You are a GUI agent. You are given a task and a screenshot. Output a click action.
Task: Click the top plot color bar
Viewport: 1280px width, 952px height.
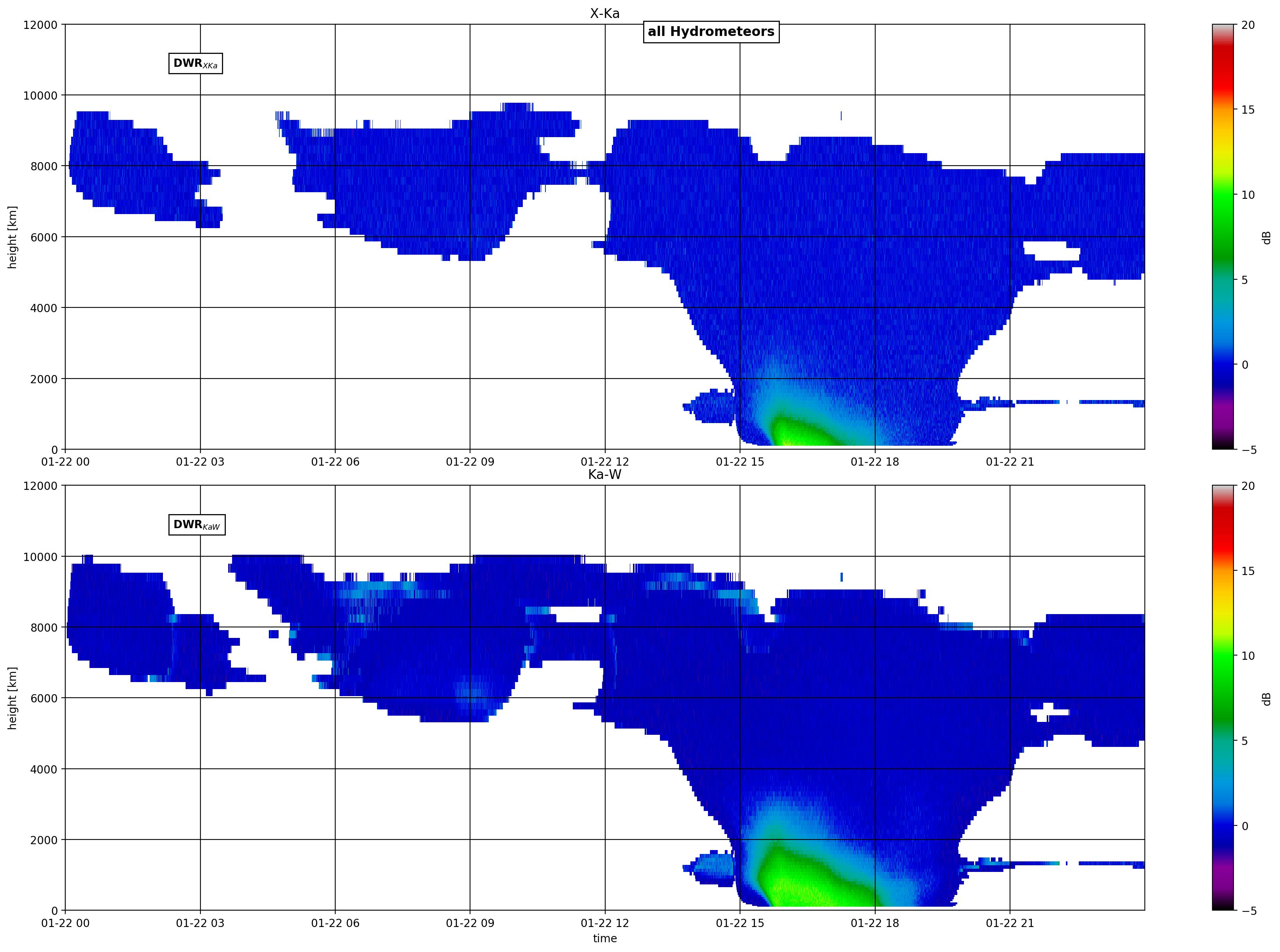pyautogui.click(x=1223, y=237)
